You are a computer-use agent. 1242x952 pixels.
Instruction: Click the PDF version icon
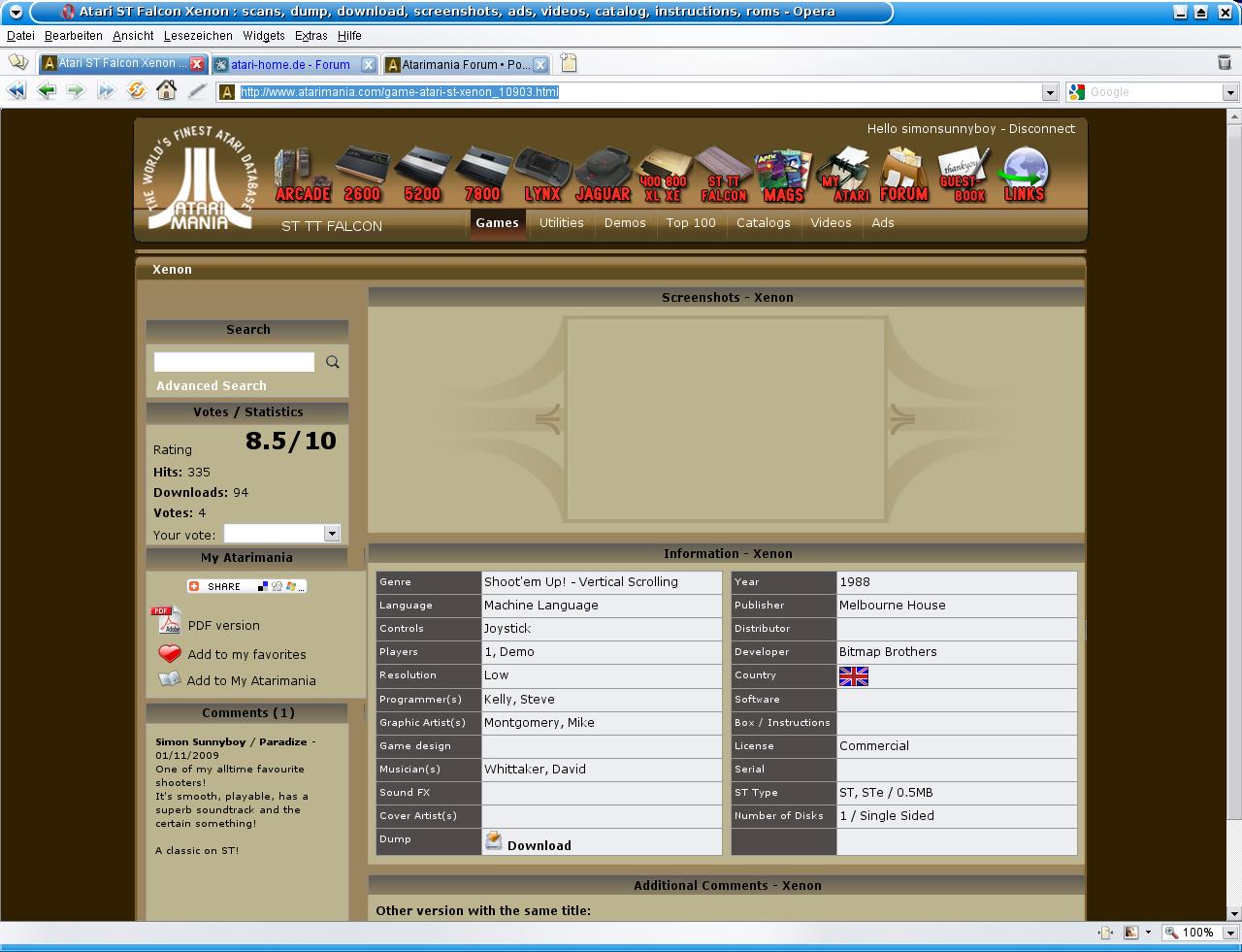[x=166, y=620]
